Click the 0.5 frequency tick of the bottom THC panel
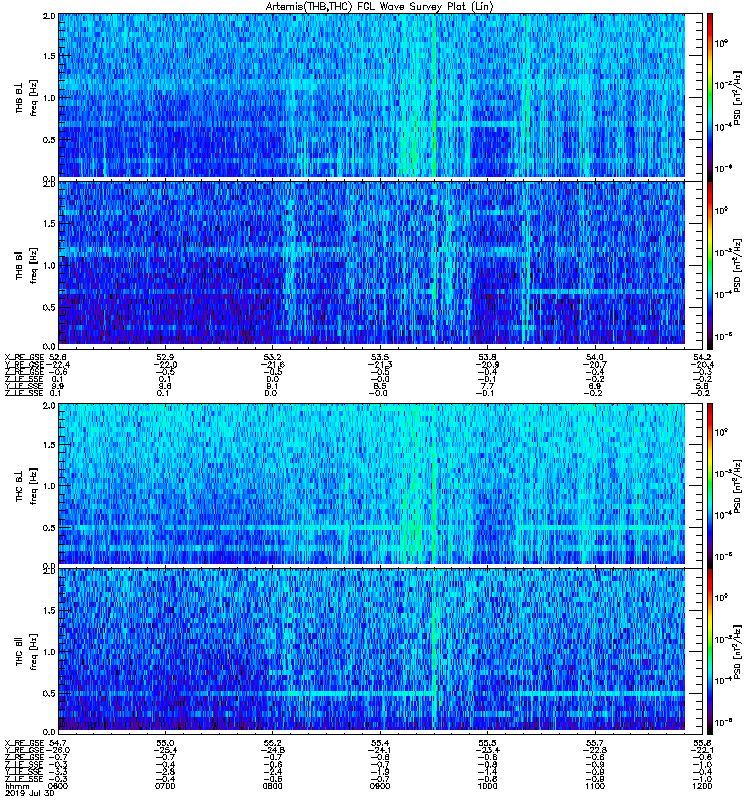Viewport: 750px width, 800px height. point(49,693)
